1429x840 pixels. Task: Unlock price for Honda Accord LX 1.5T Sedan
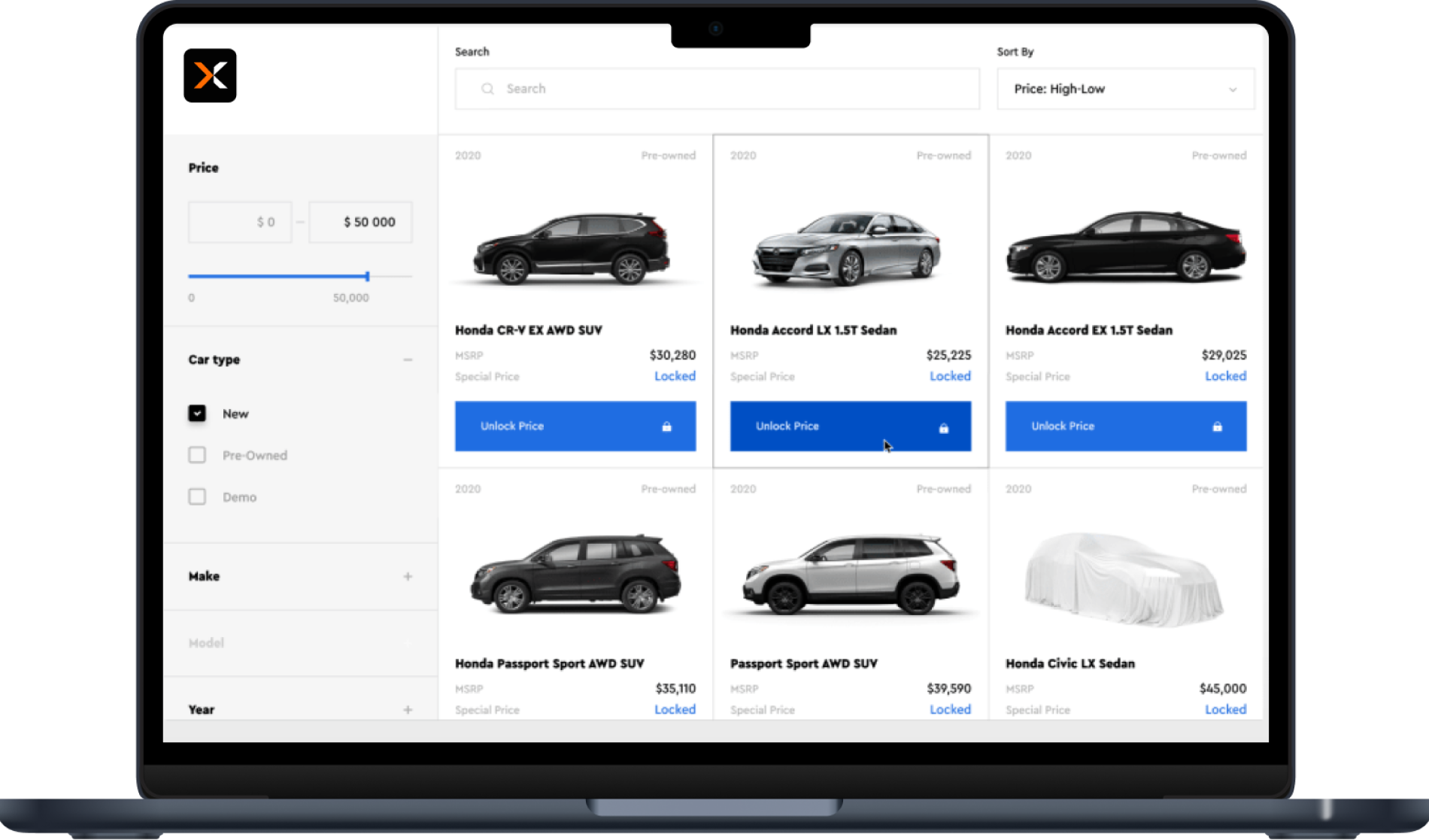coord(851,426)
